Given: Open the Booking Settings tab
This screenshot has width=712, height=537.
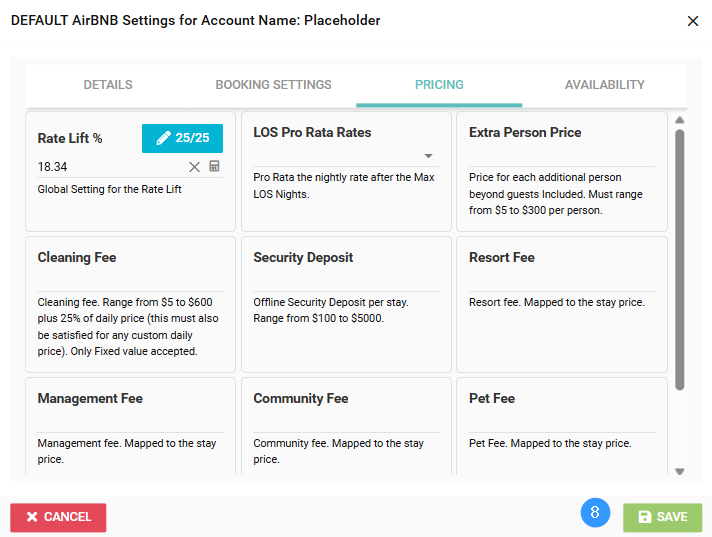Looking at the screenshot, I should (x=273, y=85).
